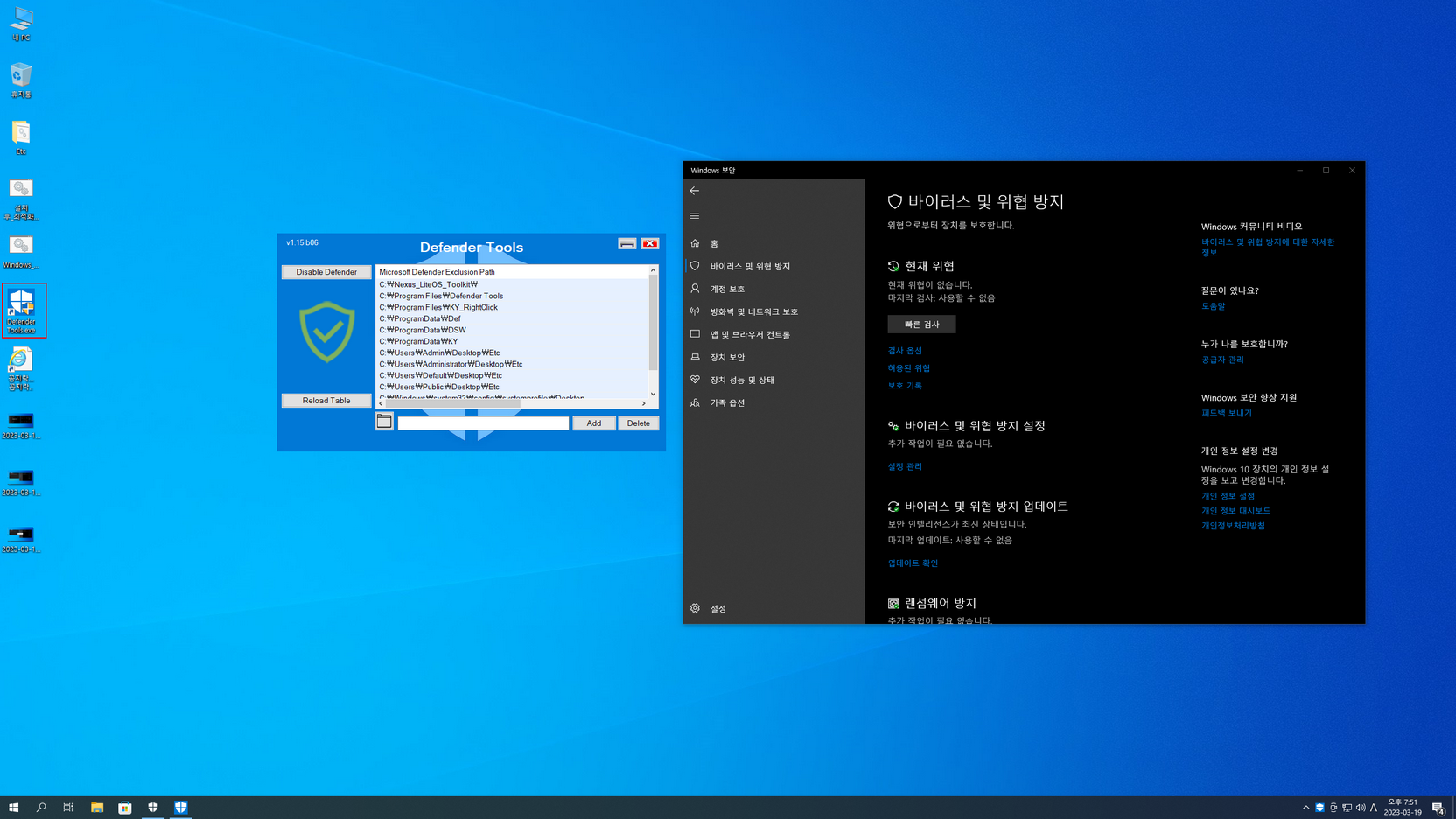The image size is (1456, 819).
Task: Click the 빠른 검사 quick scan button
Action: point(921,325)
